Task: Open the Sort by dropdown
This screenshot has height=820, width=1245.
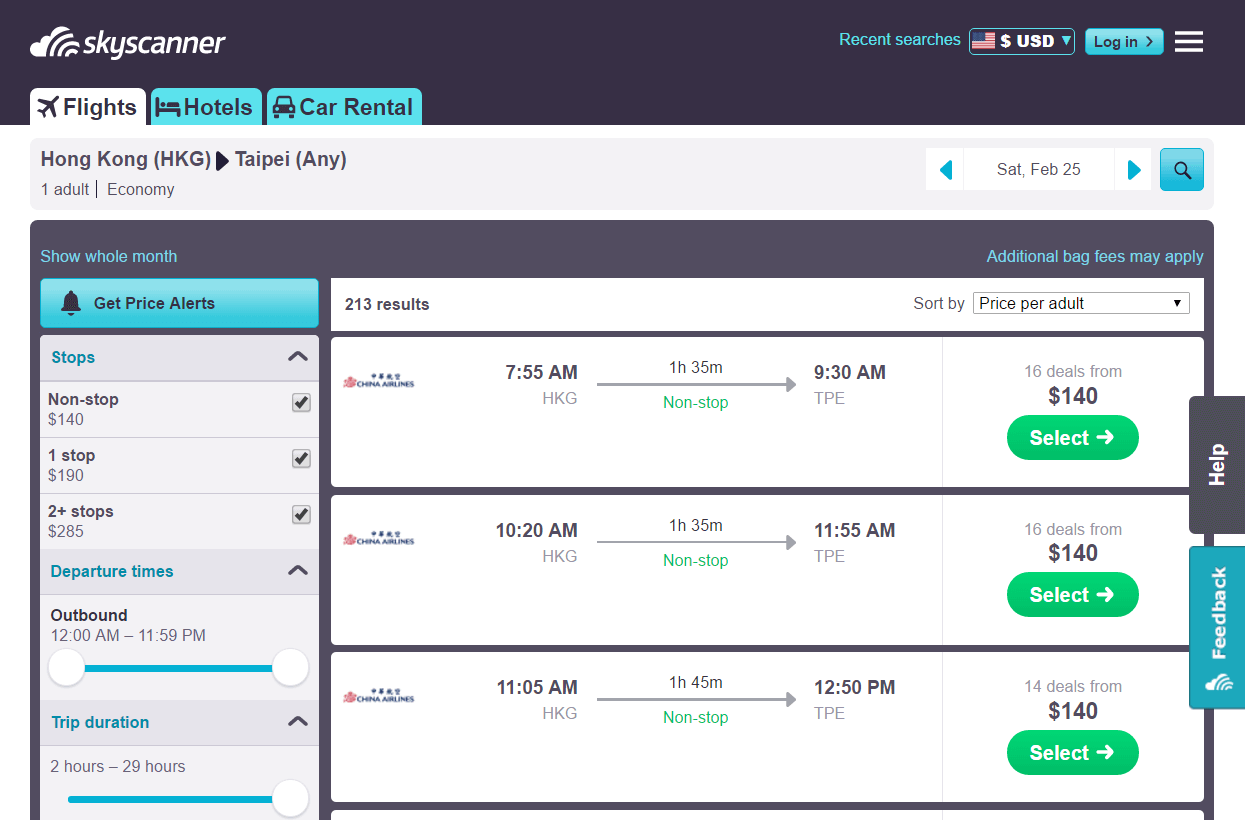Action: (1080, 303)
